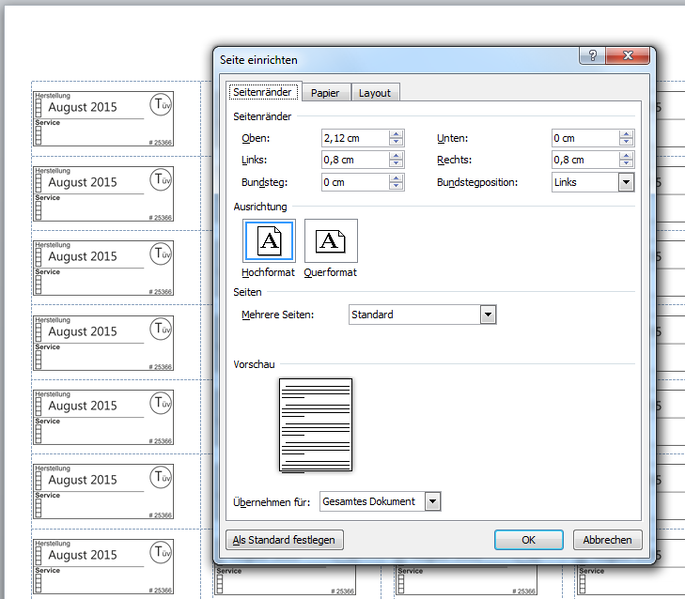
Task: Click the help question mark button
Action: (x=593, y=57)
